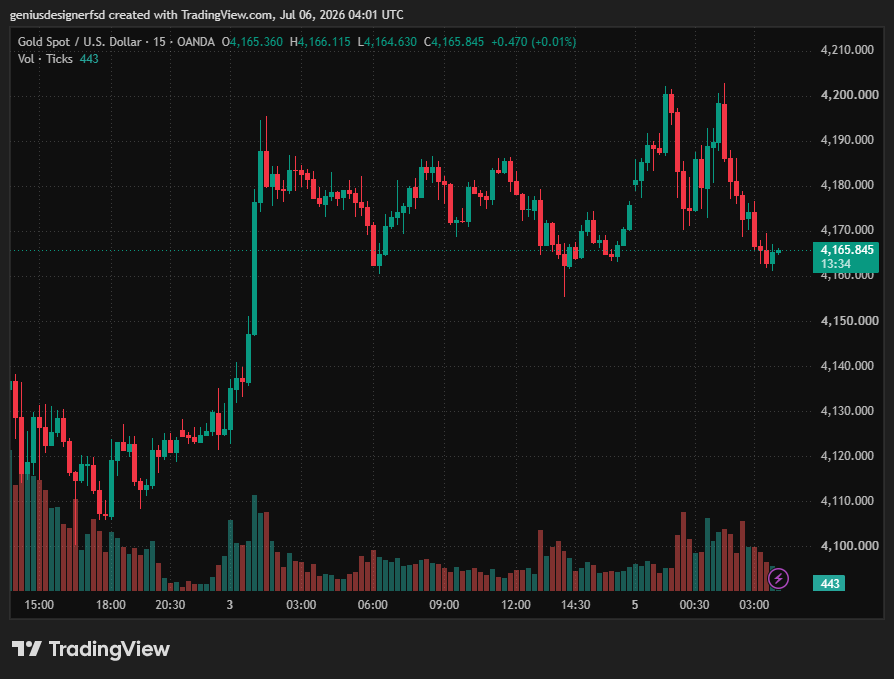Click the Vol · Ticks indicator label
894x679 pixels.
tap(45, 59)
